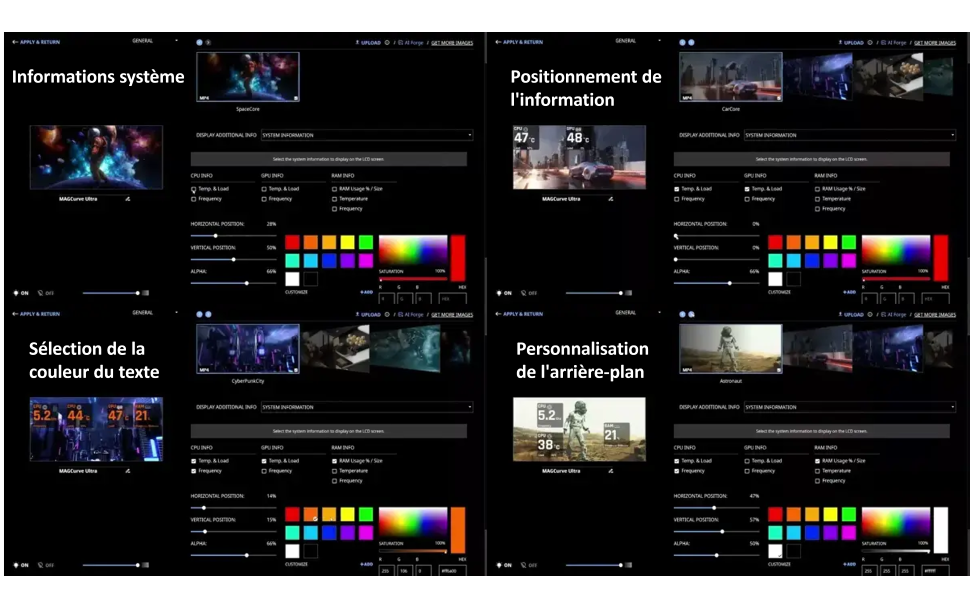Viewport: 970px width, 600px height.
Task: Click Apply & Return arrow in Positionnement de l'information panel
Action: click(x=498, y=42)
